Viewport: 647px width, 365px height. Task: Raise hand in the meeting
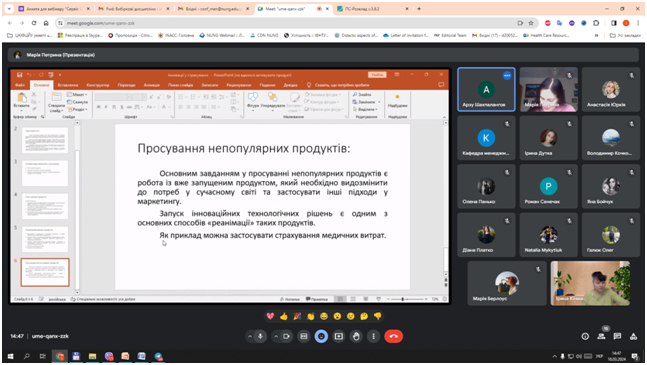(356, 336)
